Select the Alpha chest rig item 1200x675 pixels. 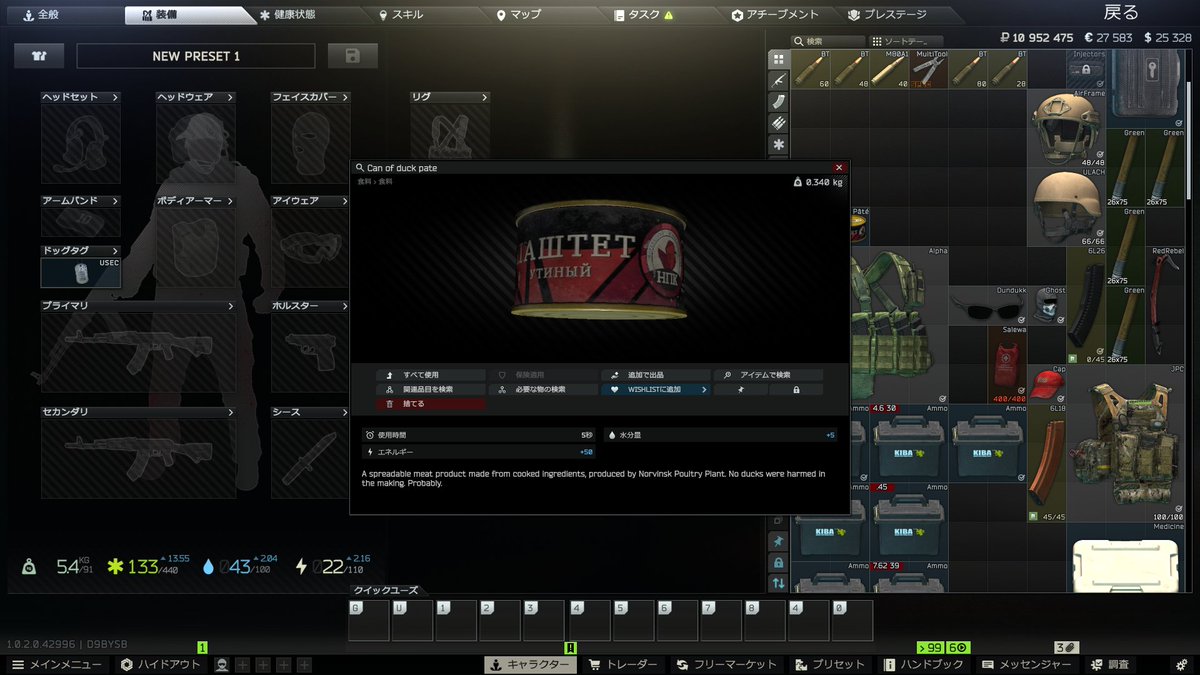(x=898, y=325)
